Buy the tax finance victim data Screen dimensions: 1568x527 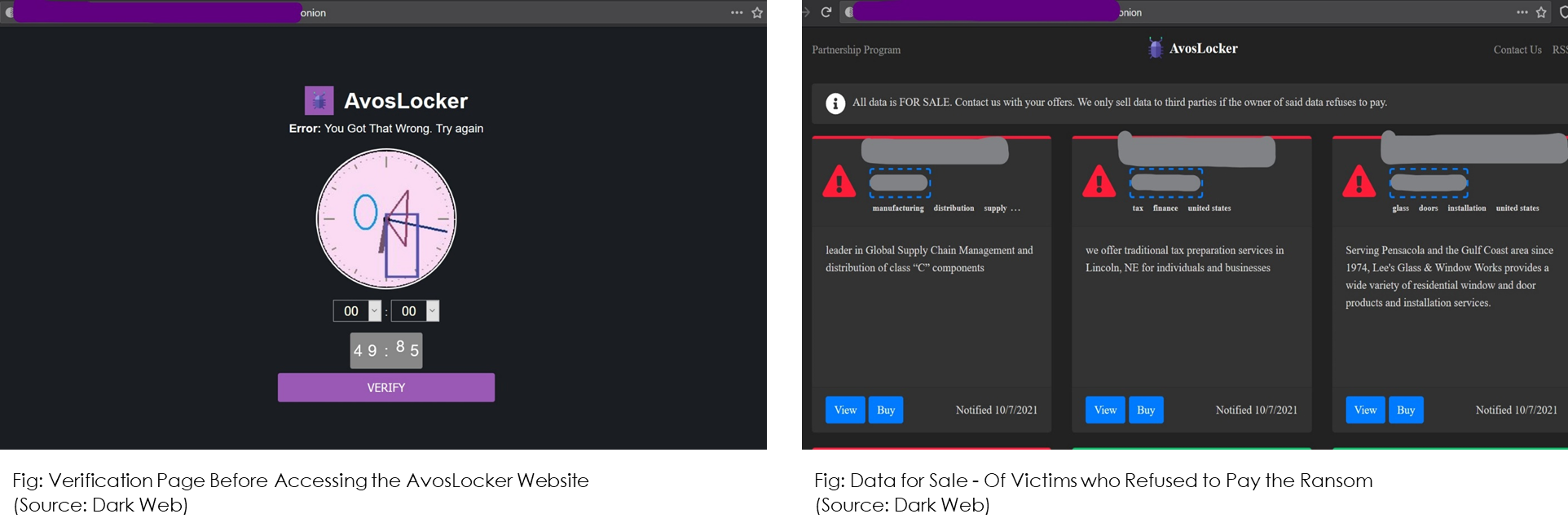point(1146,410)
